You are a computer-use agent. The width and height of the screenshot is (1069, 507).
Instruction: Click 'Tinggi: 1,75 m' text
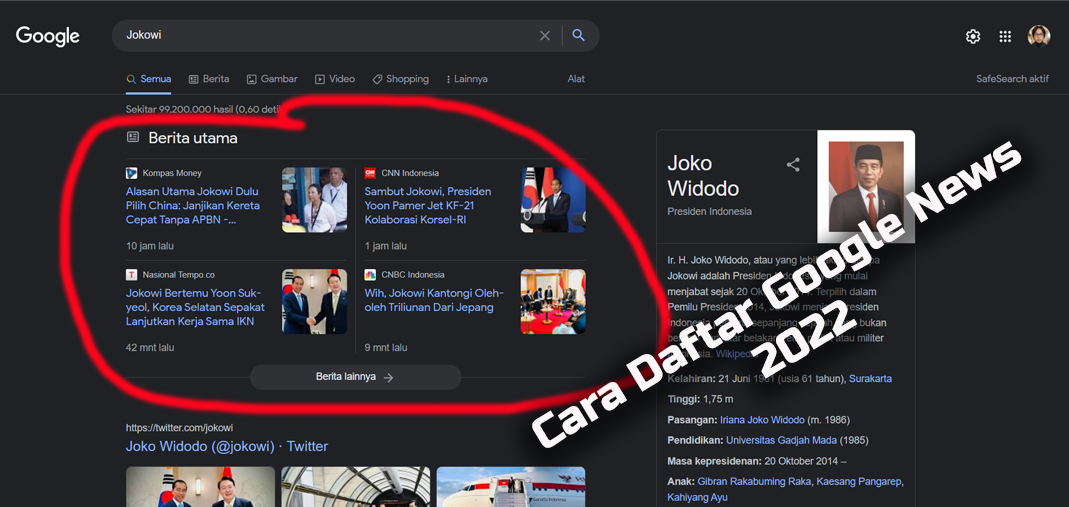pos(700,399)
